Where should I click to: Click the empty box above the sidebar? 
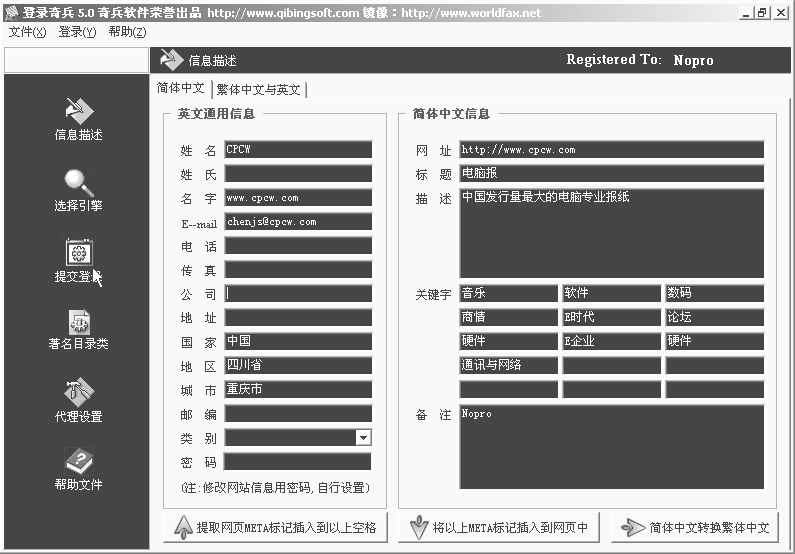(x=77, y=60)
